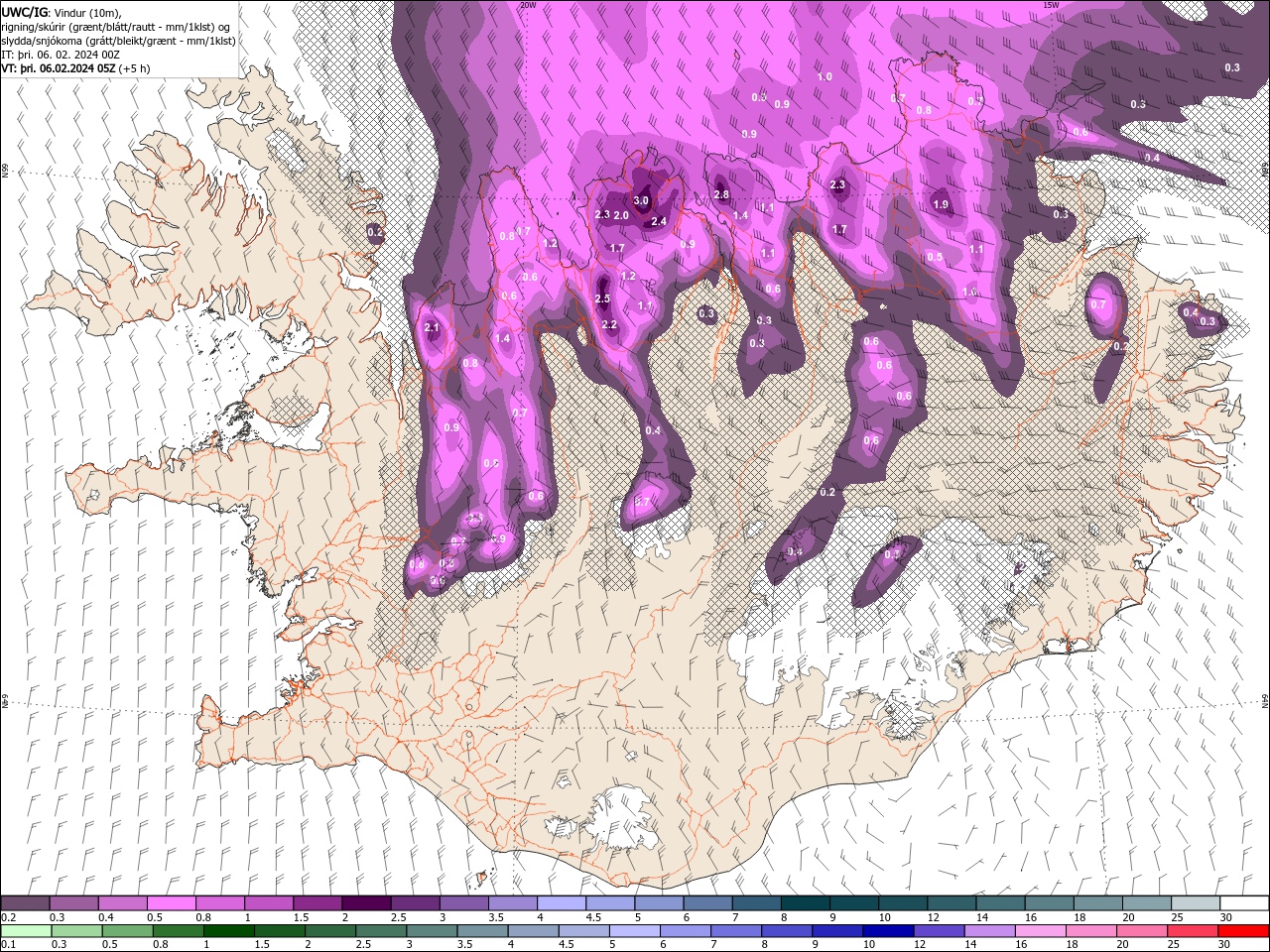Screen dimensions: 1270x952
Task: Pick the grey-blue rain swatch starting at 3.5
Action: pos(483,931)
